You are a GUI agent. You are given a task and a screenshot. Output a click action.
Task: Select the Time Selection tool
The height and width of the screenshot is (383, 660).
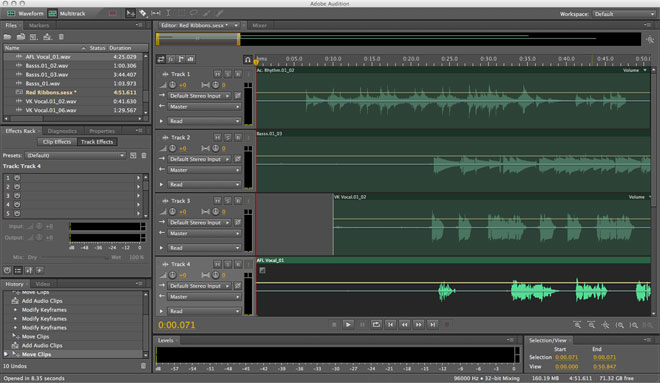click(x=168, y=13)
